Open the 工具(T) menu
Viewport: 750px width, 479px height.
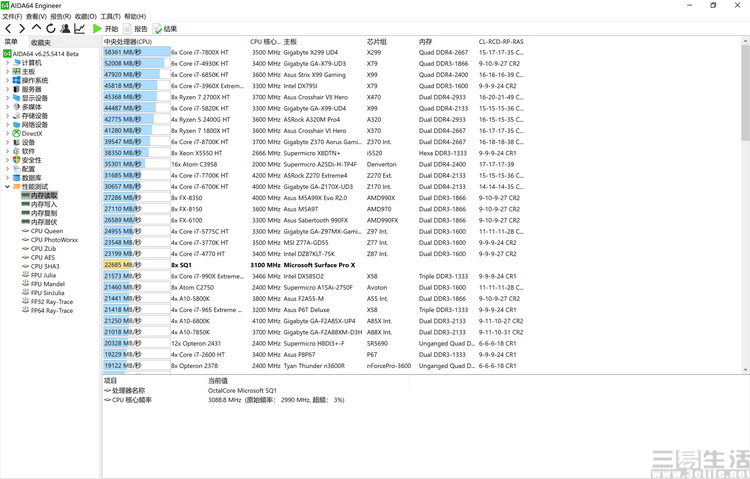(110, 16)
